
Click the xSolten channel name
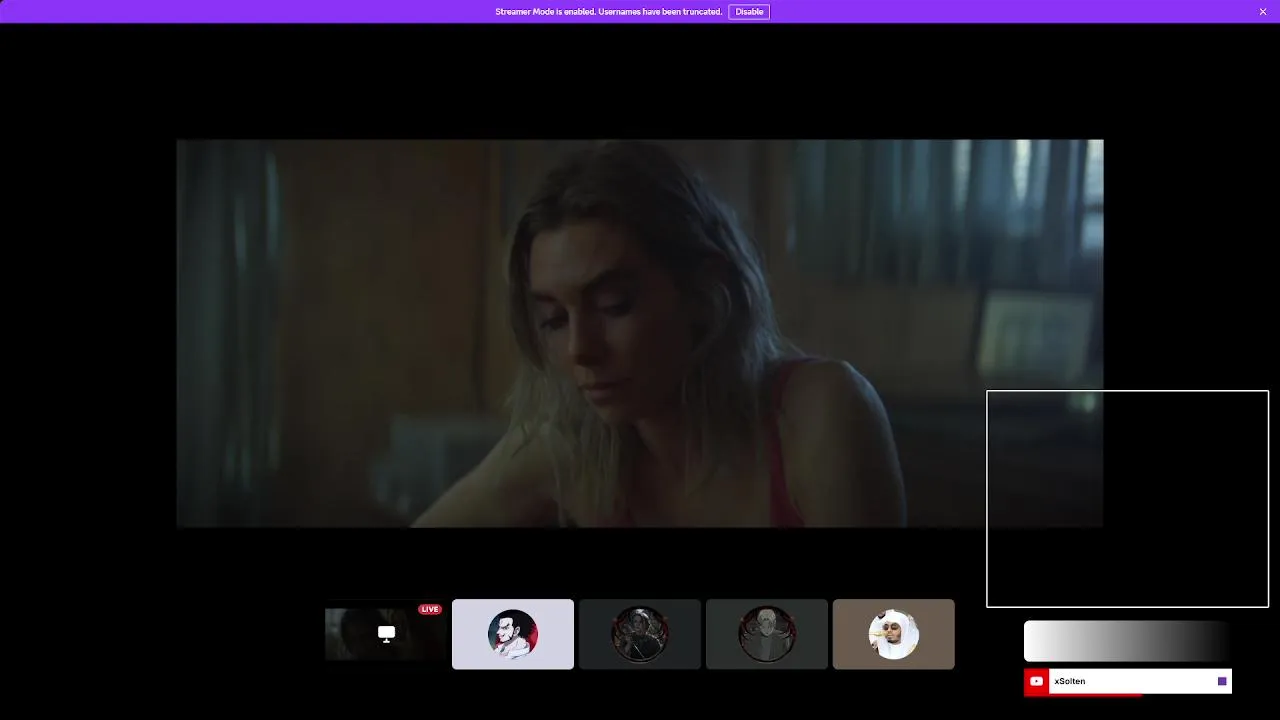tap(1069, 681)
